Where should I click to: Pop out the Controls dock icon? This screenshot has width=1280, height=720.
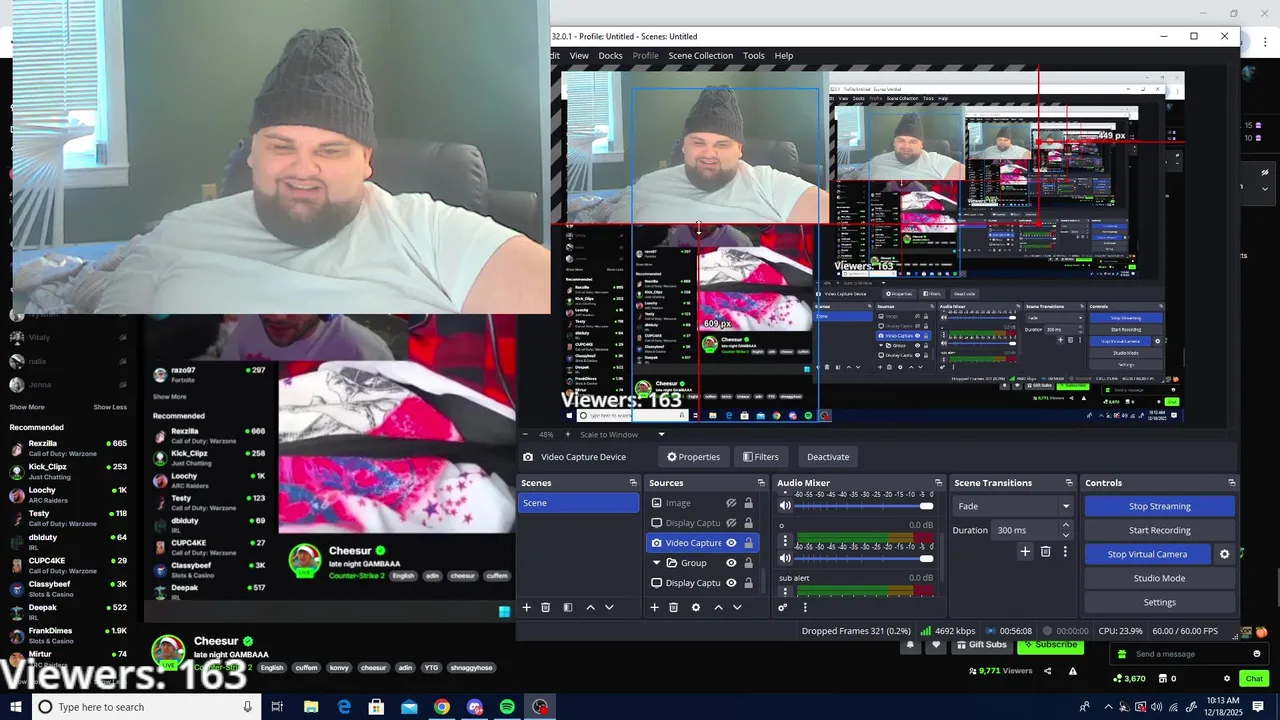click(1231, 483)
